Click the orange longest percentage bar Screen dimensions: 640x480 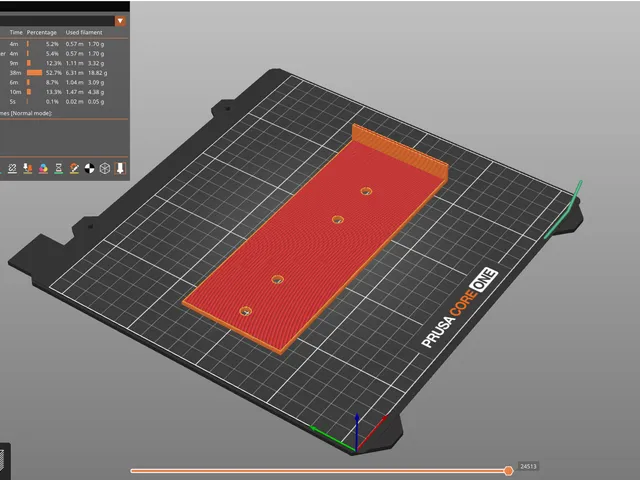tap(35, 73)
